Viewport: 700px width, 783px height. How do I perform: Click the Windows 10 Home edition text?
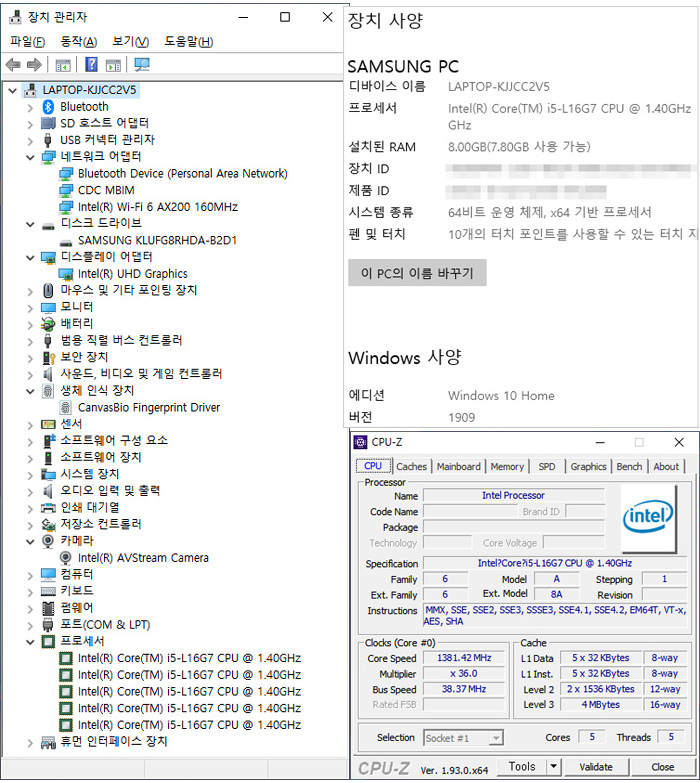tap(501, 395)
